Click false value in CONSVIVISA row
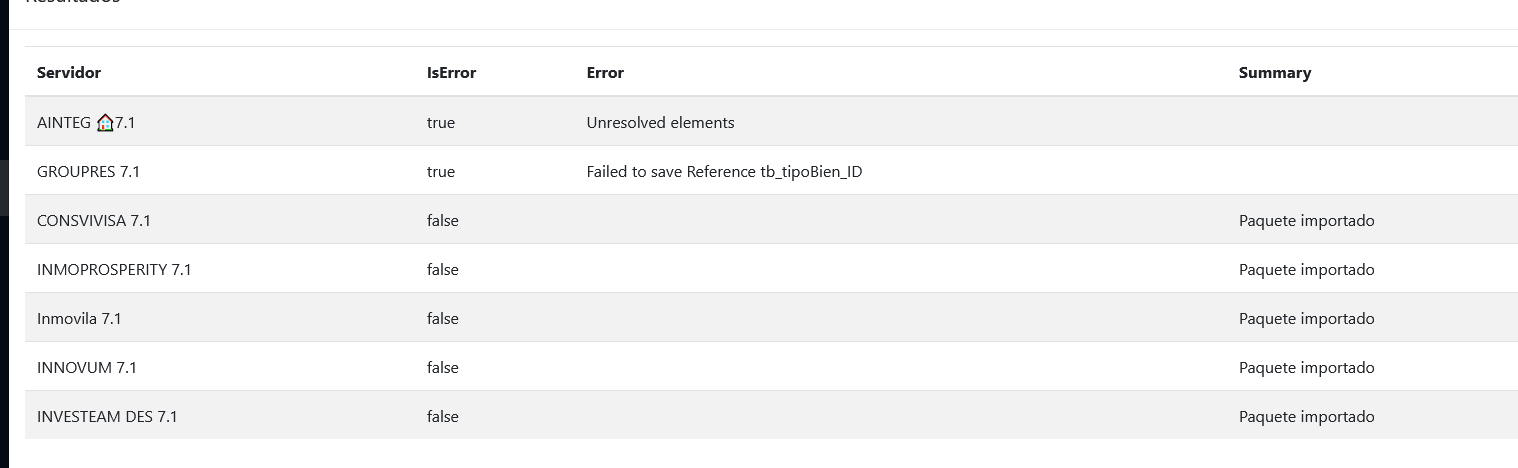Viewport: 1518px width, 468px height. tap(442, 220)
